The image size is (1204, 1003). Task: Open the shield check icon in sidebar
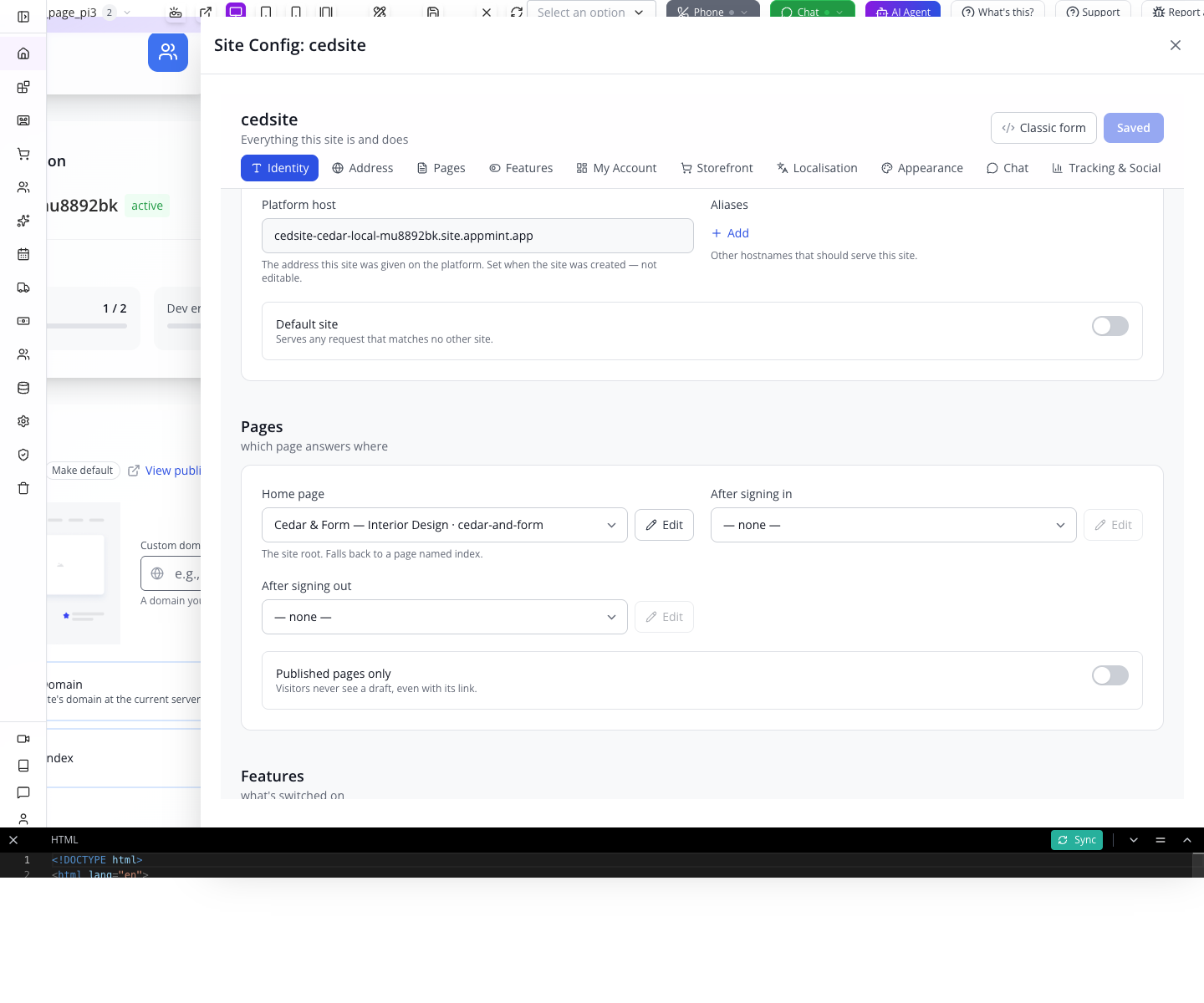pos(23,455)
